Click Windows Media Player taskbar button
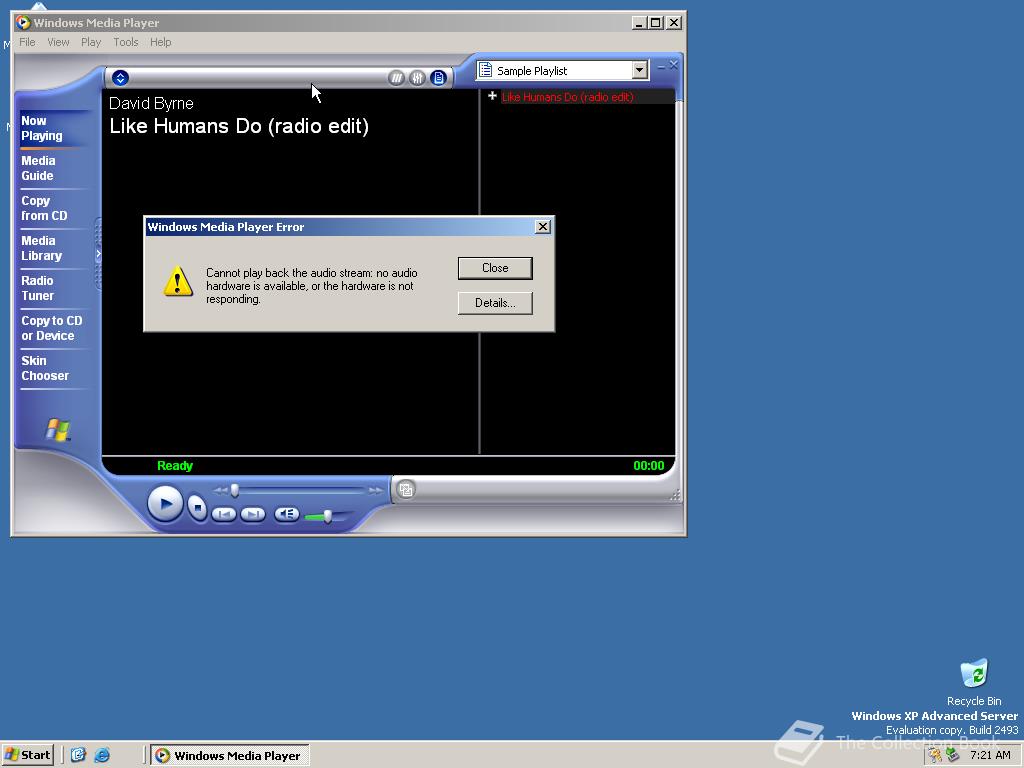Image resolution: width=1024 pixels, height=768 pixels. pyautogui.click(x=230, y=756)
